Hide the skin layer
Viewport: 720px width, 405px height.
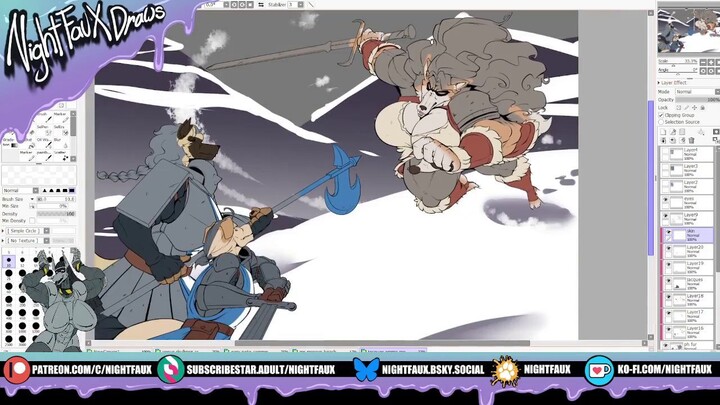[x=668, y=232]
